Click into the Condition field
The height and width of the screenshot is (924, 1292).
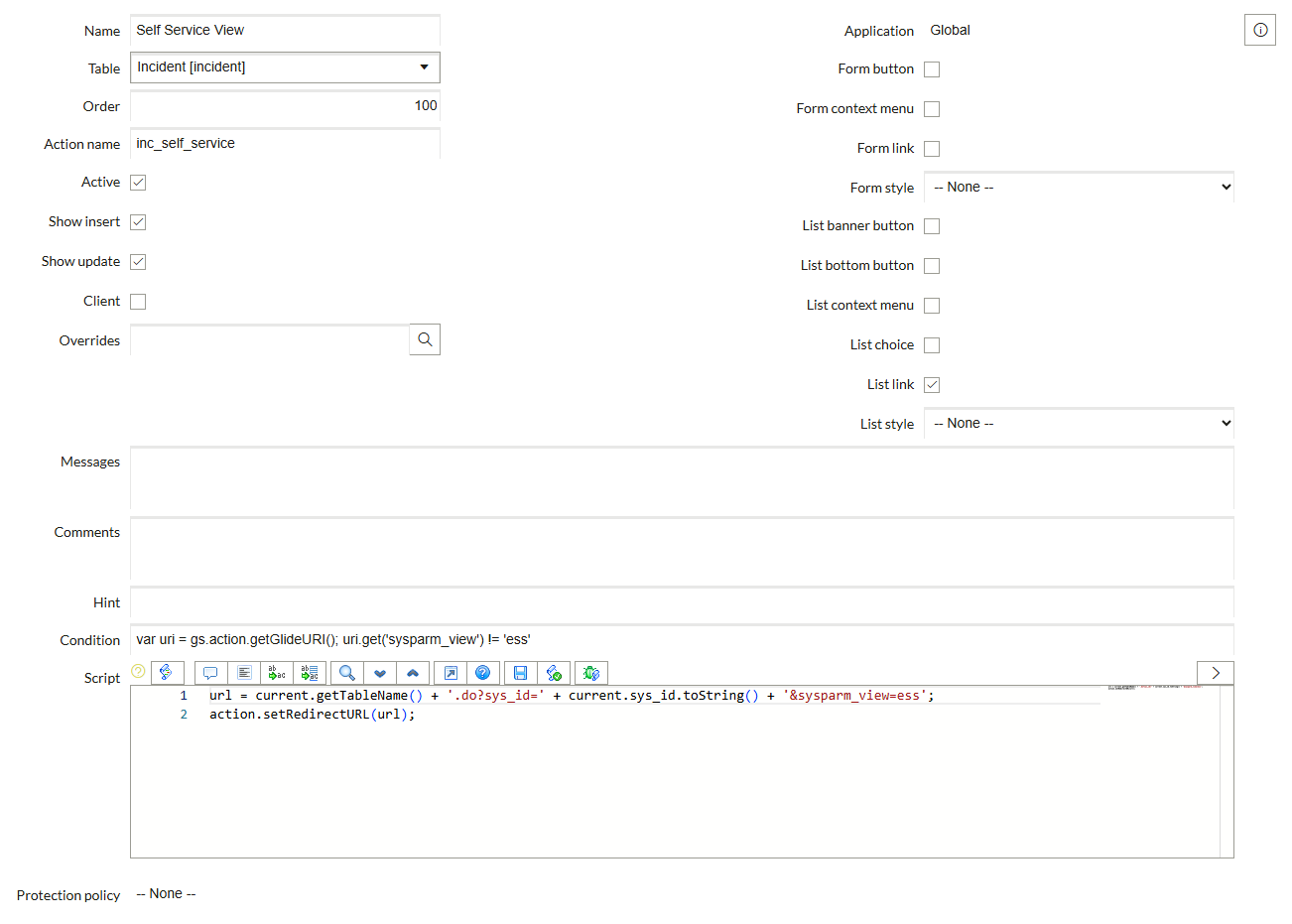click(x=682, y=640)
